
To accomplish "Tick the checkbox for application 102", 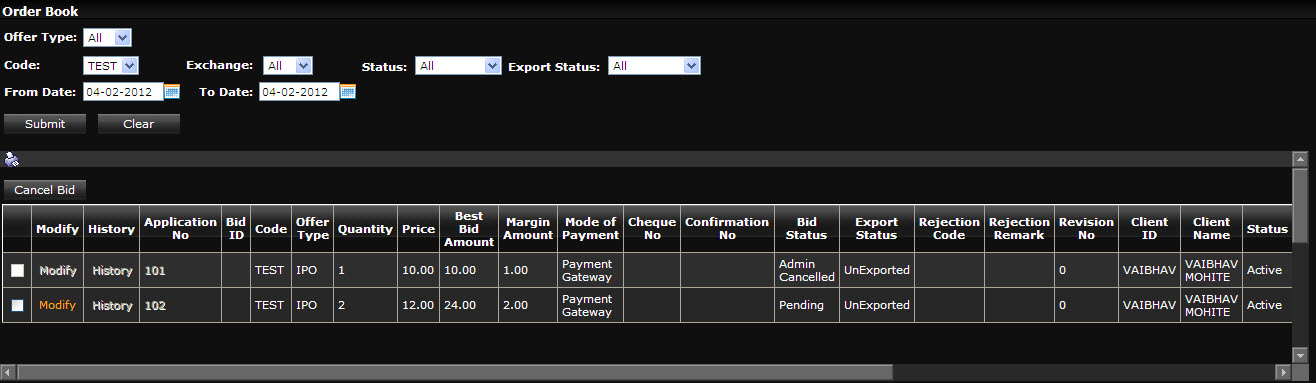I will coord(17,305).
